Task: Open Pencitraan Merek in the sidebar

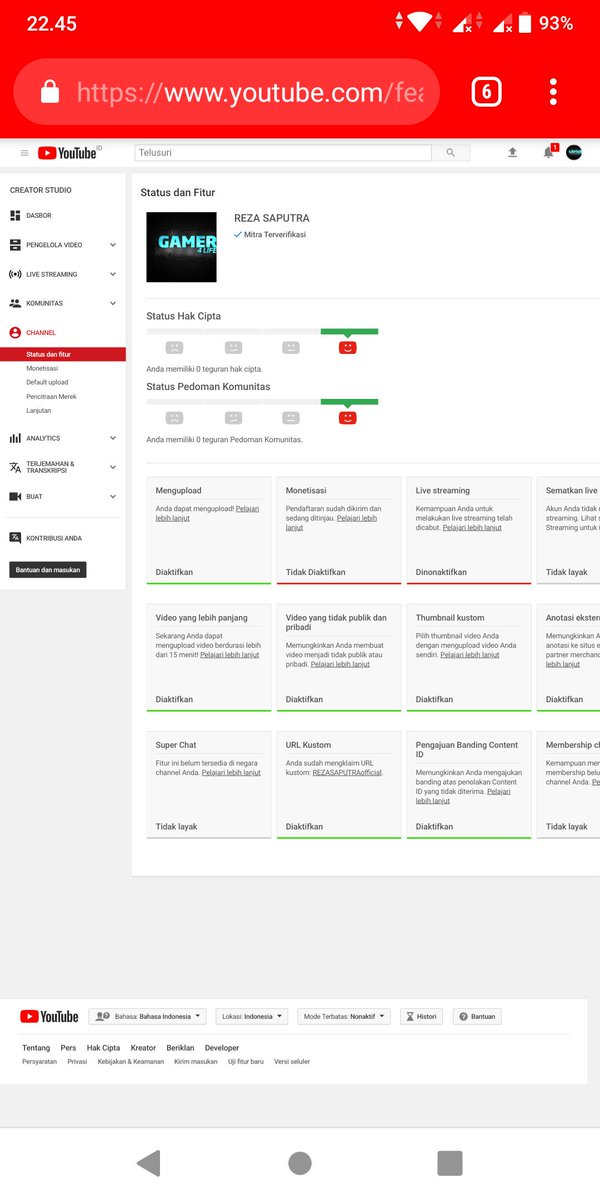Action: (51, 396)
